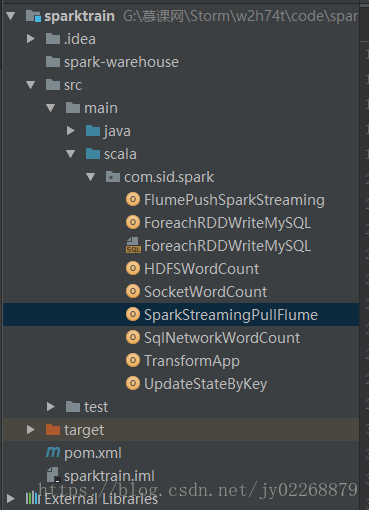Open the ForeachRDDWriteMySQL Scala object file
Image resolution: width=369 pixels, height=510 pixels.
pos(228,223)
